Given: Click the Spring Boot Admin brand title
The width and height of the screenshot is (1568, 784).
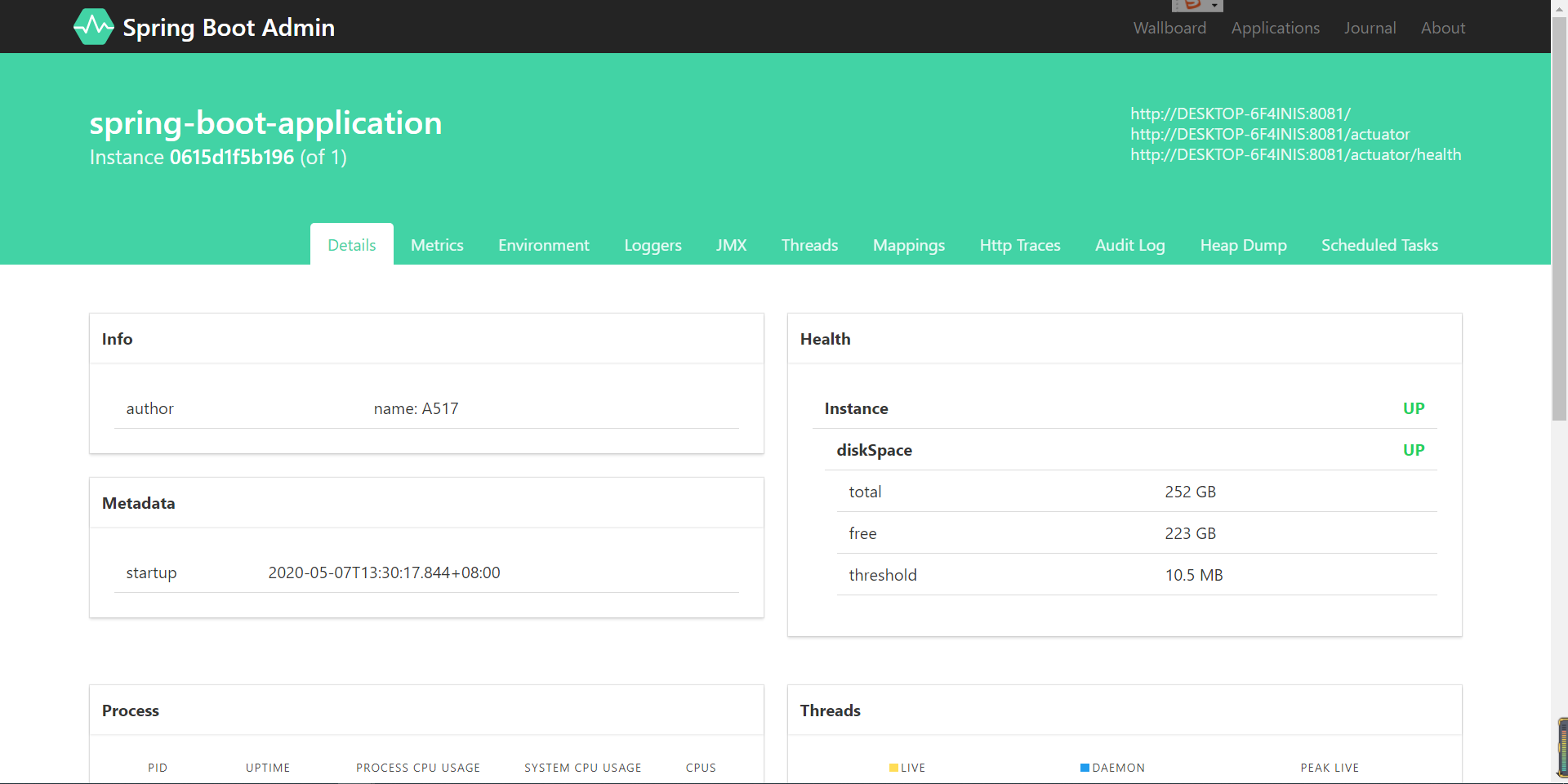Looking at the screenshot, I should pyautogui.click(x=229, y=28).
